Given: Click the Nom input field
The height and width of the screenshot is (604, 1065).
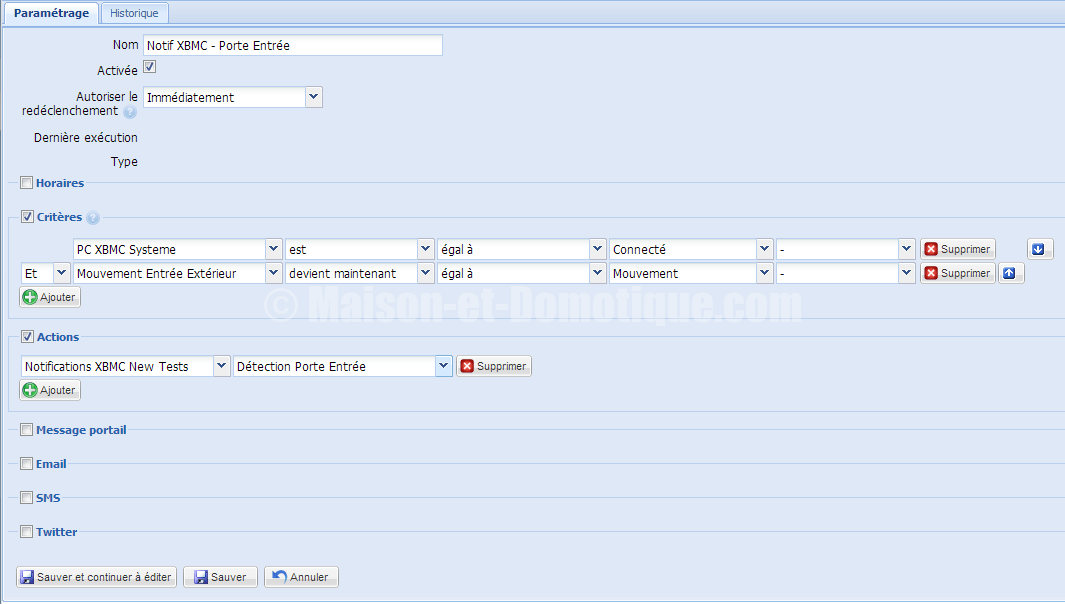Looking at the screenshot, I should click(293, 46).
